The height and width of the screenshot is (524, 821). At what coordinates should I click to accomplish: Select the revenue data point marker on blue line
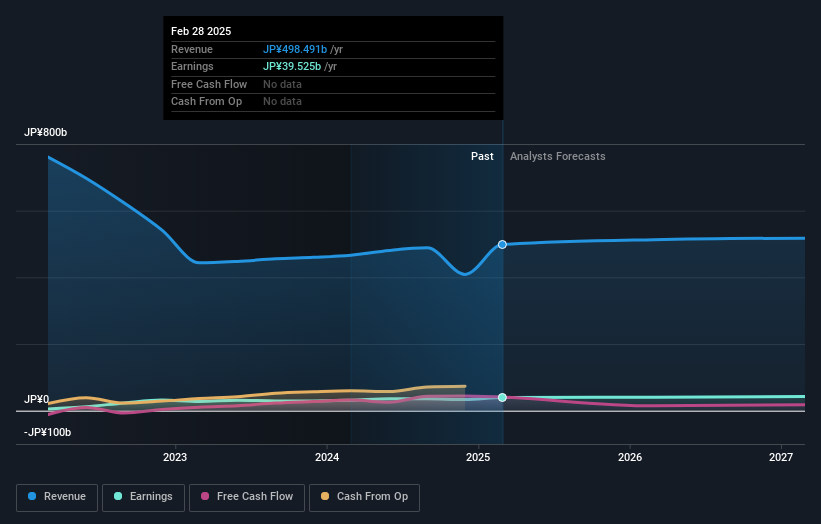[502, 244]
